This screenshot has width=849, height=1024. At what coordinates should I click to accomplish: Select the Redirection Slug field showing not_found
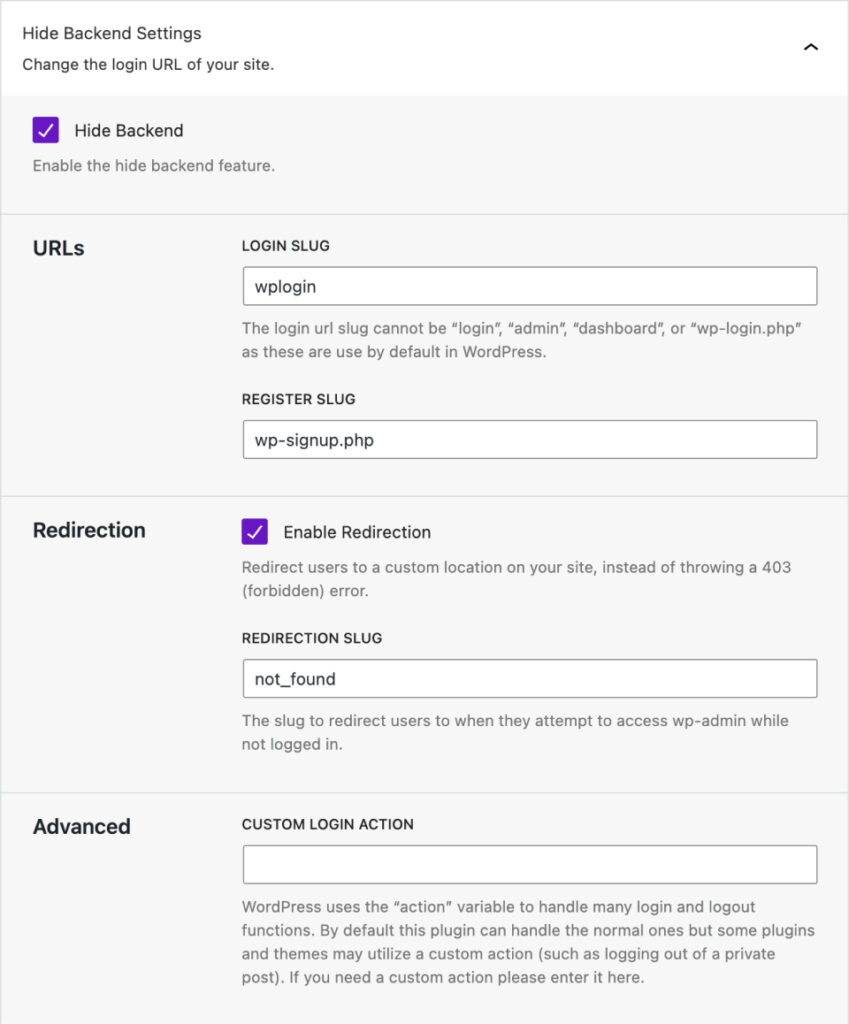click(x=529, y=679)
